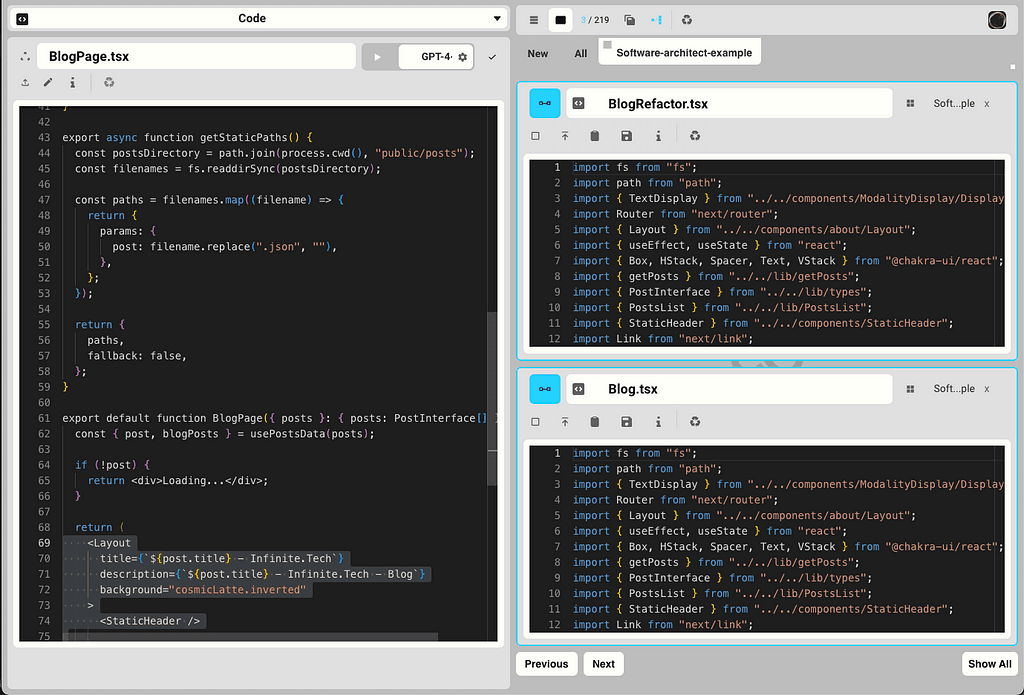This screenshot has width=1024, height=695.
Task: Go to Previous page
Action: (x=547, y=664)
